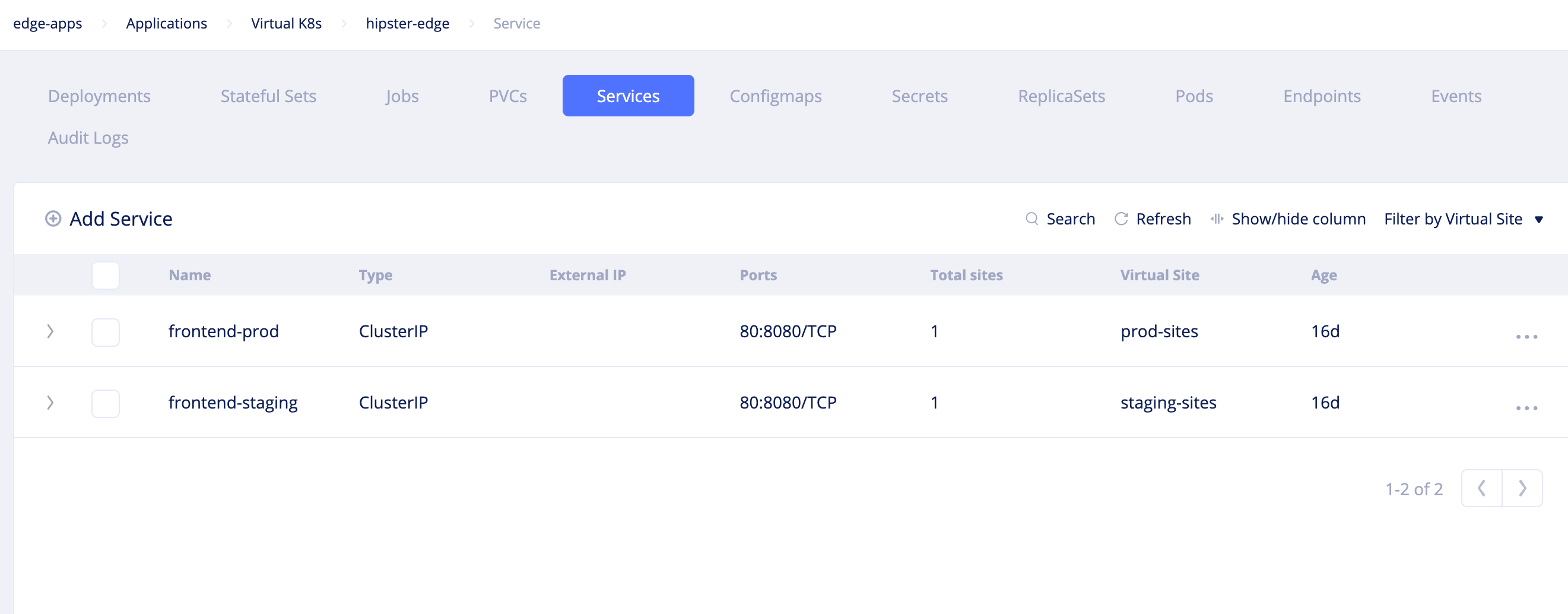Expand the frontend-staging service row
The image size is (1568, 614).
[x=51, y=403]
